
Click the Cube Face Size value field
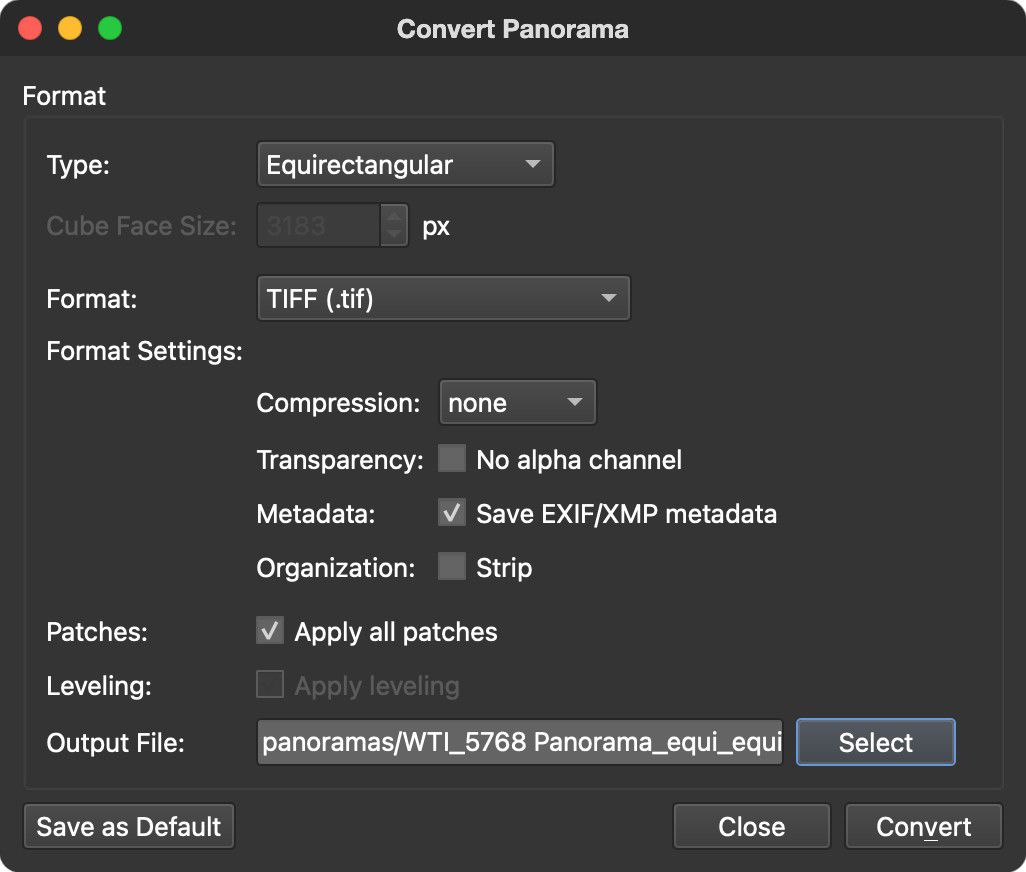click(319, 226)
